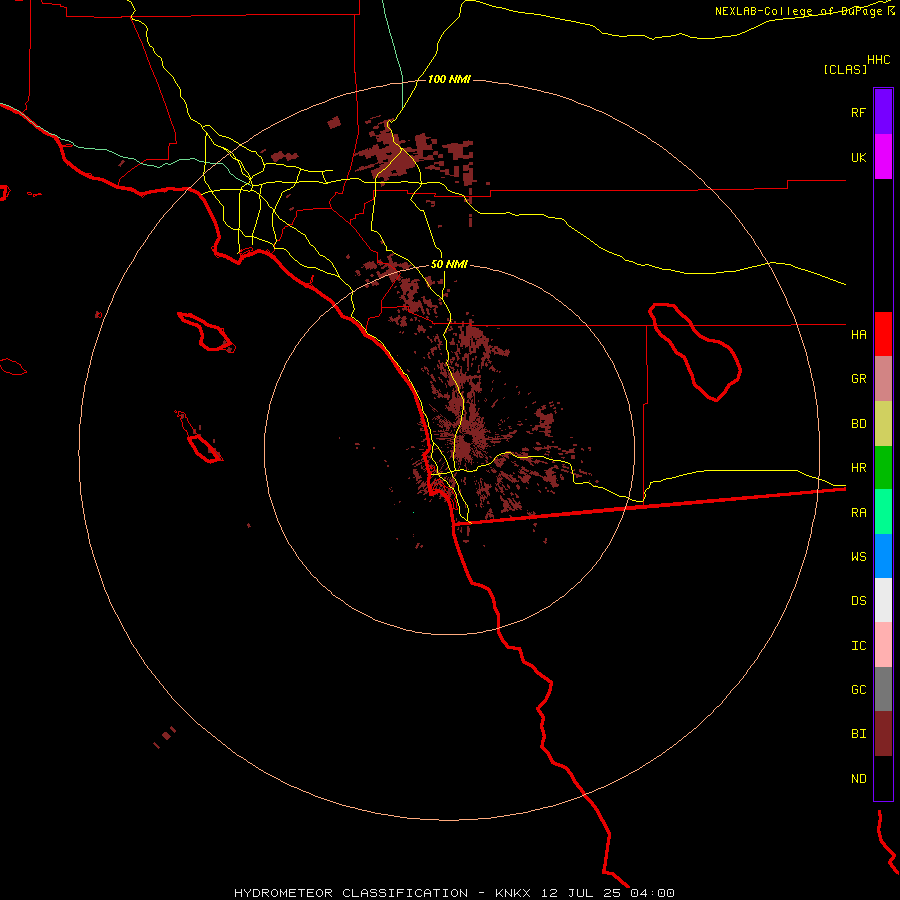The image size is (900, 900).
Task: Click the WS blue legend swatch
Action: tap(883, 556)
